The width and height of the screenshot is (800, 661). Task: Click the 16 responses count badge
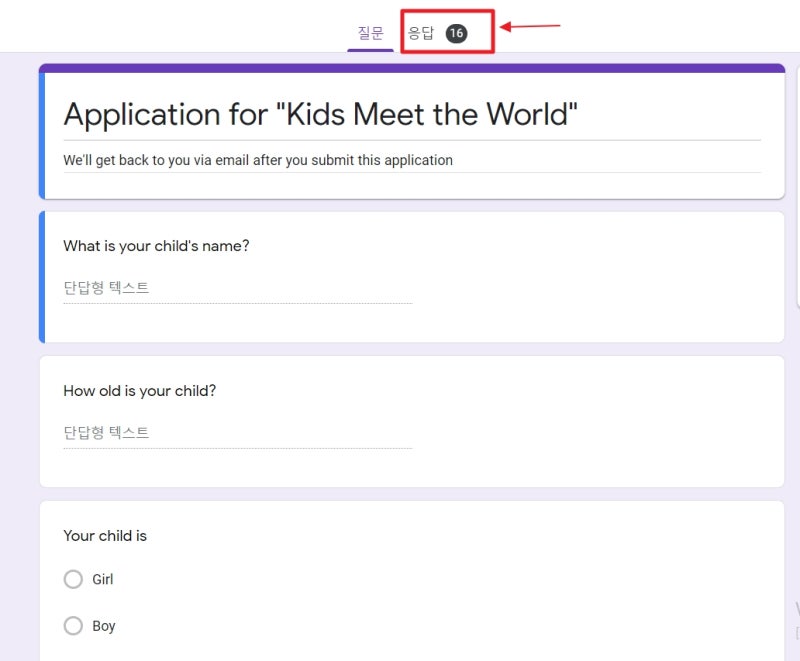tap(456, 33)
